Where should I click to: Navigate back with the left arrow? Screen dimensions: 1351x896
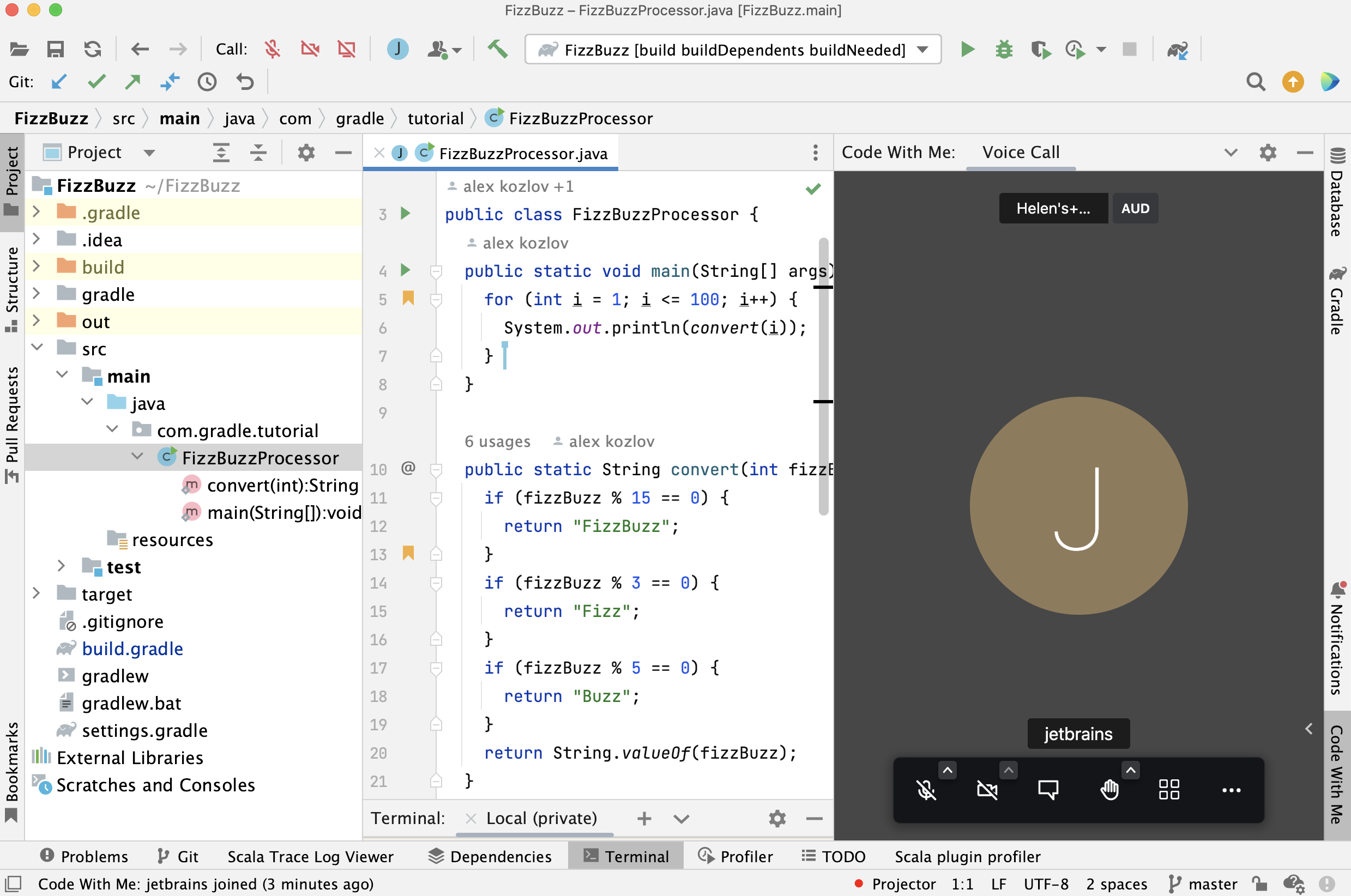click(x=140, y=50)
